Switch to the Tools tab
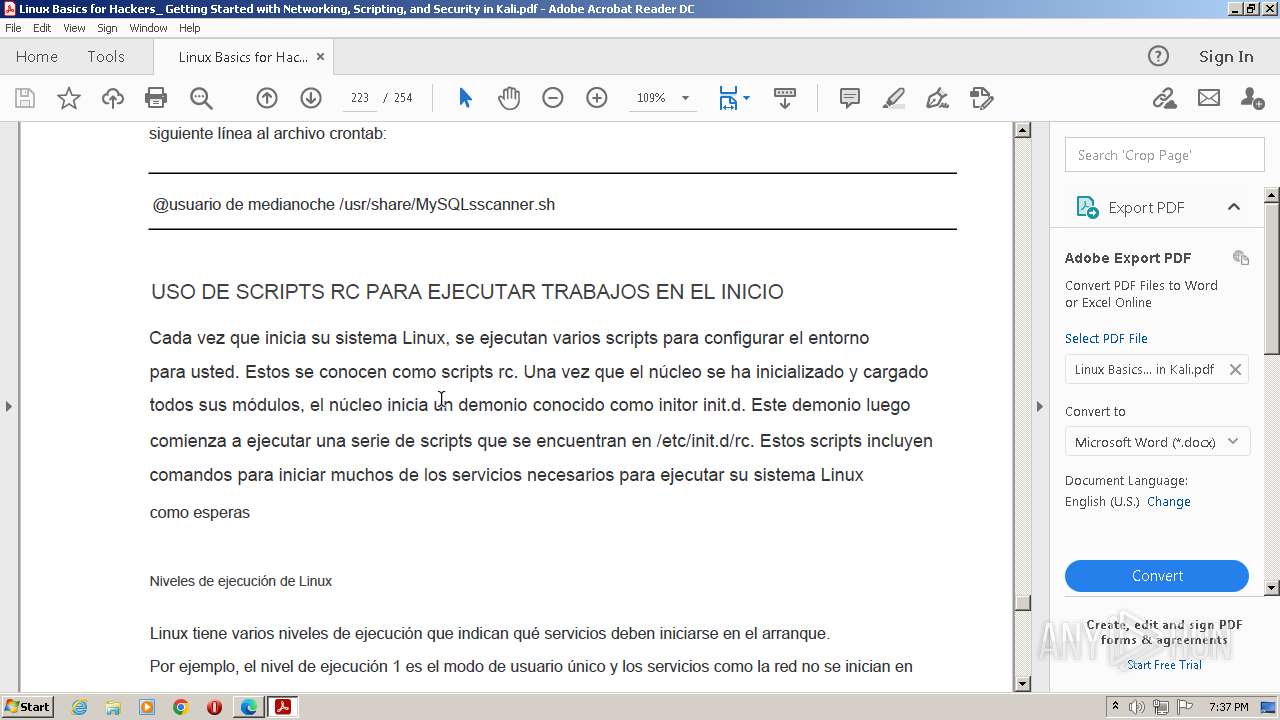 106,57
